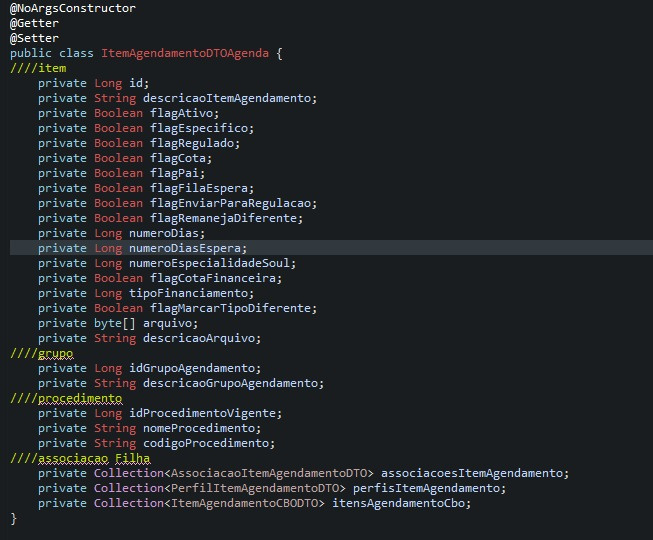This screenshot has width=653, height=540.
Task: Click the Boolean type of flagCota
Action: click(x=118, y=158)
